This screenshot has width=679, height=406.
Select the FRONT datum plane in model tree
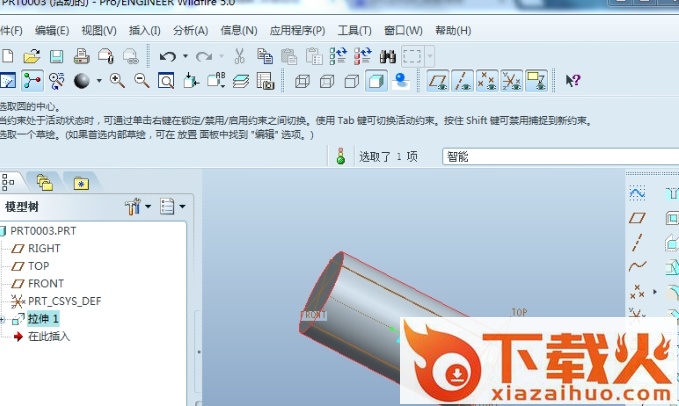pos(45,284)
